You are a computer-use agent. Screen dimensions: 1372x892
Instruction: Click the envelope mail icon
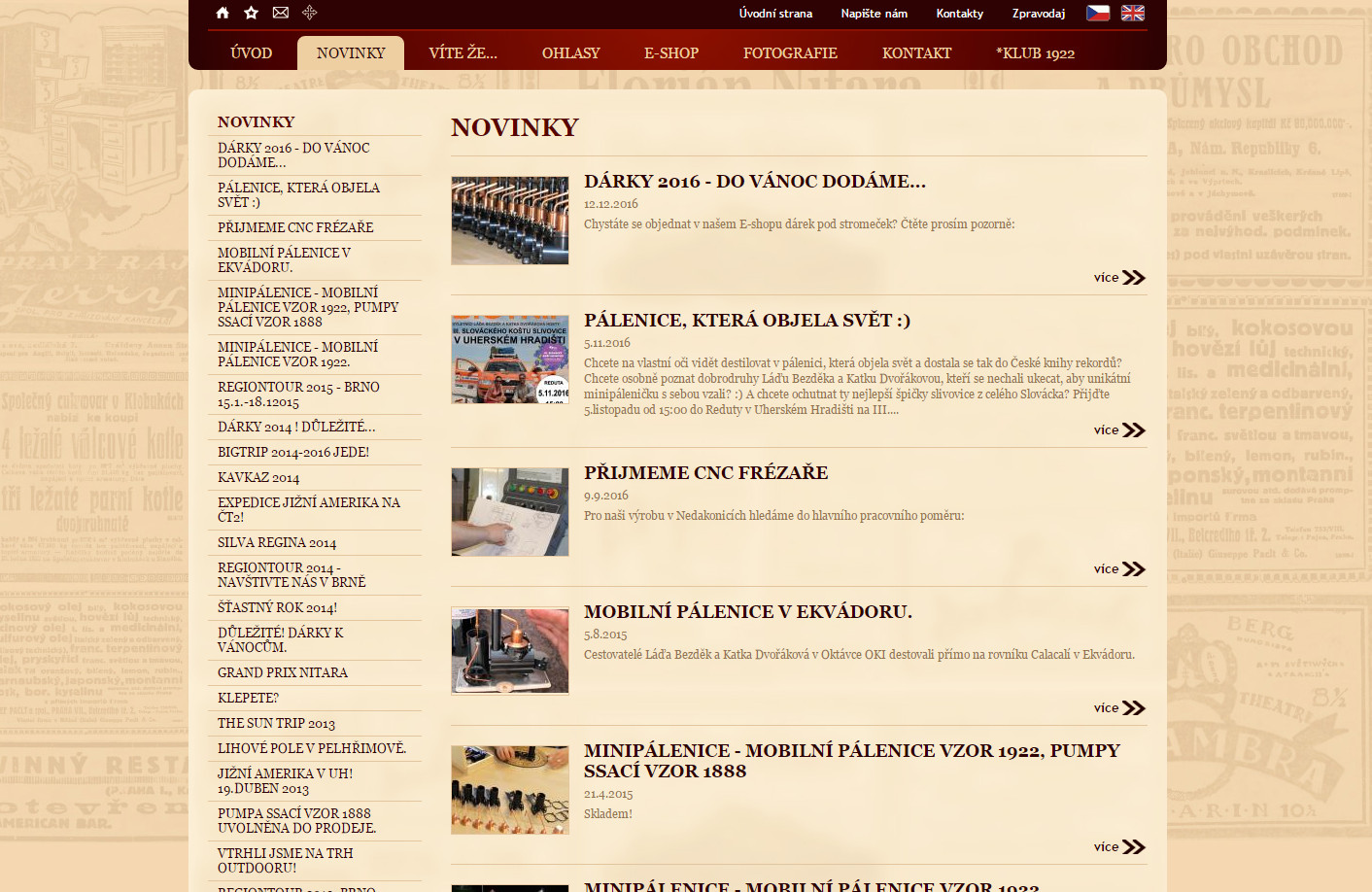pyautogui.click(x=281, y=13)
